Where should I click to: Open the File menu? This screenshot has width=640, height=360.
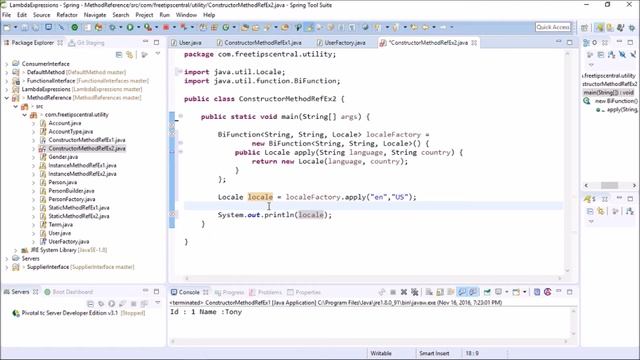coord(7,15)
